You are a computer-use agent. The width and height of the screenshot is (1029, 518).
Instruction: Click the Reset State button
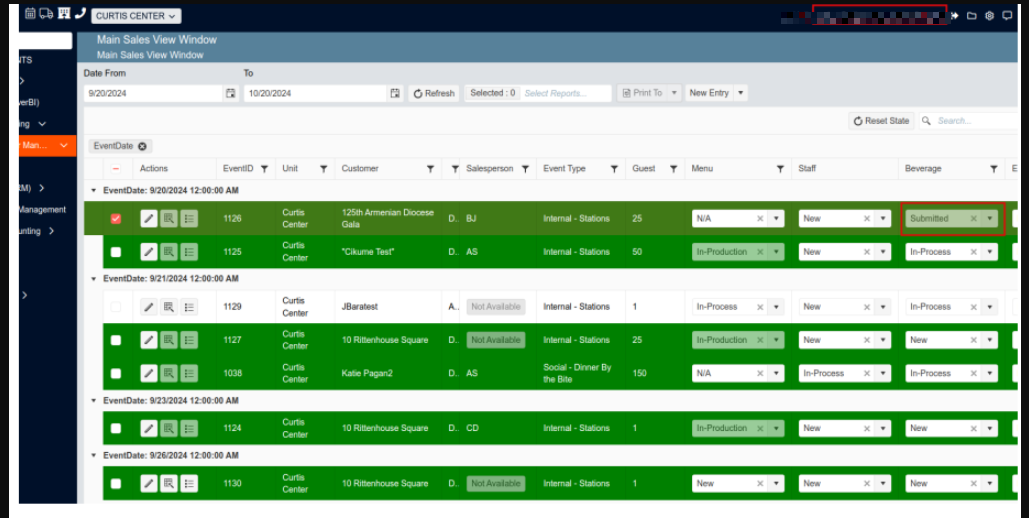881,121
